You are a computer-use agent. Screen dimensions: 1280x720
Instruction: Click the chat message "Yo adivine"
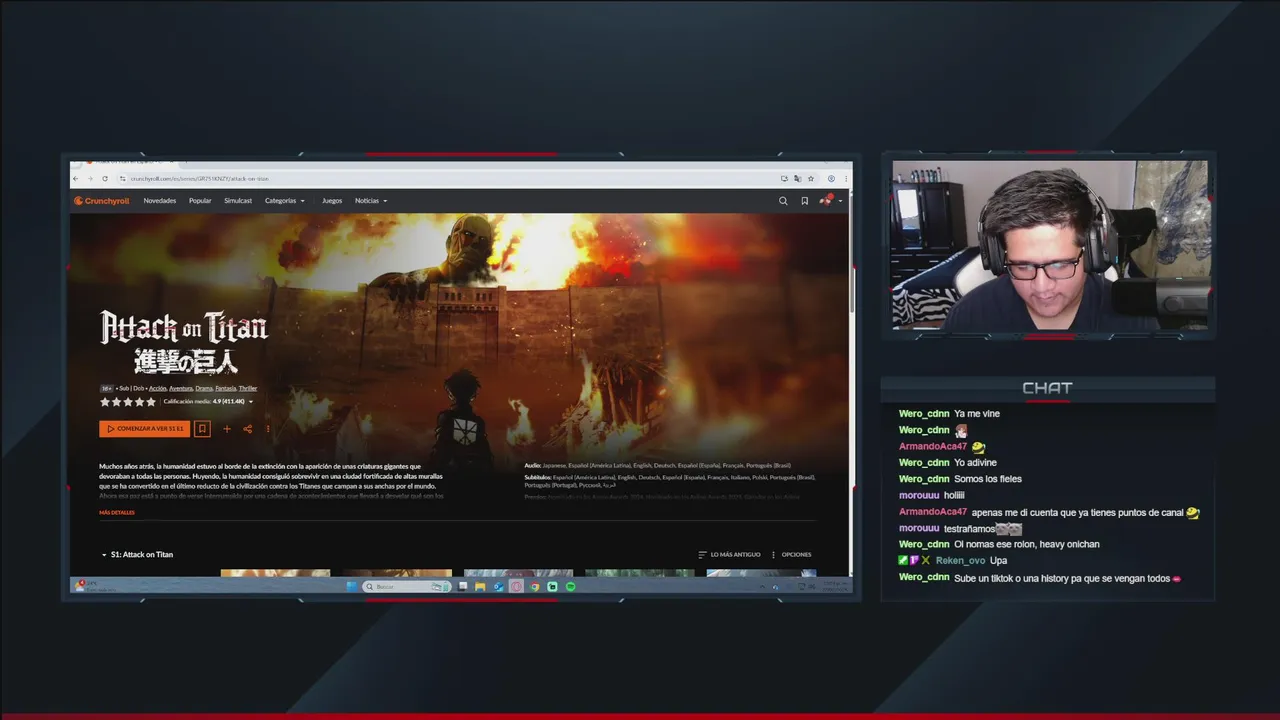point(976,463)
